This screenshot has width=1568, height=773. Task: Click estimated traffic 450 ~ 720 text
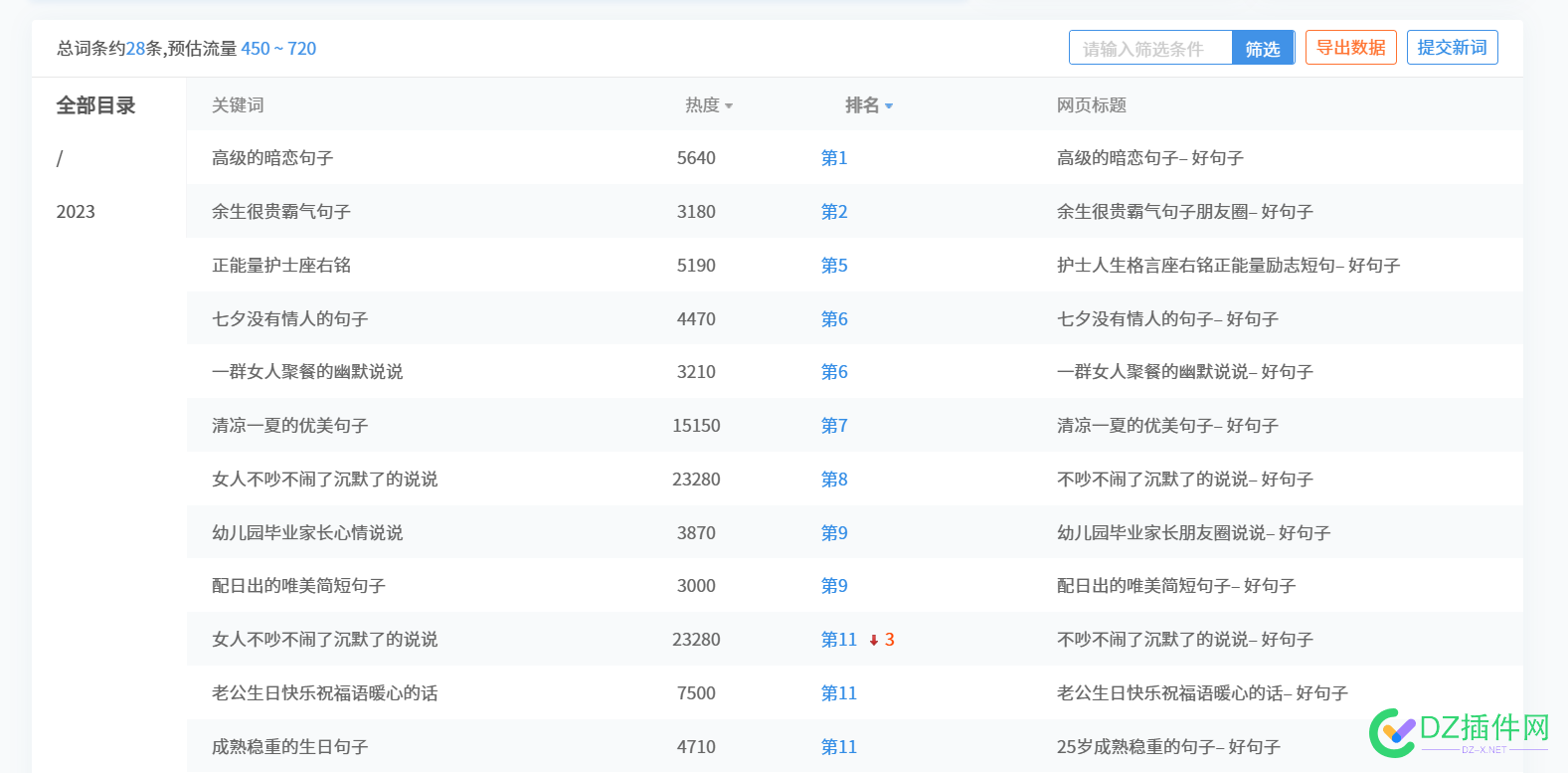point(278,49)
